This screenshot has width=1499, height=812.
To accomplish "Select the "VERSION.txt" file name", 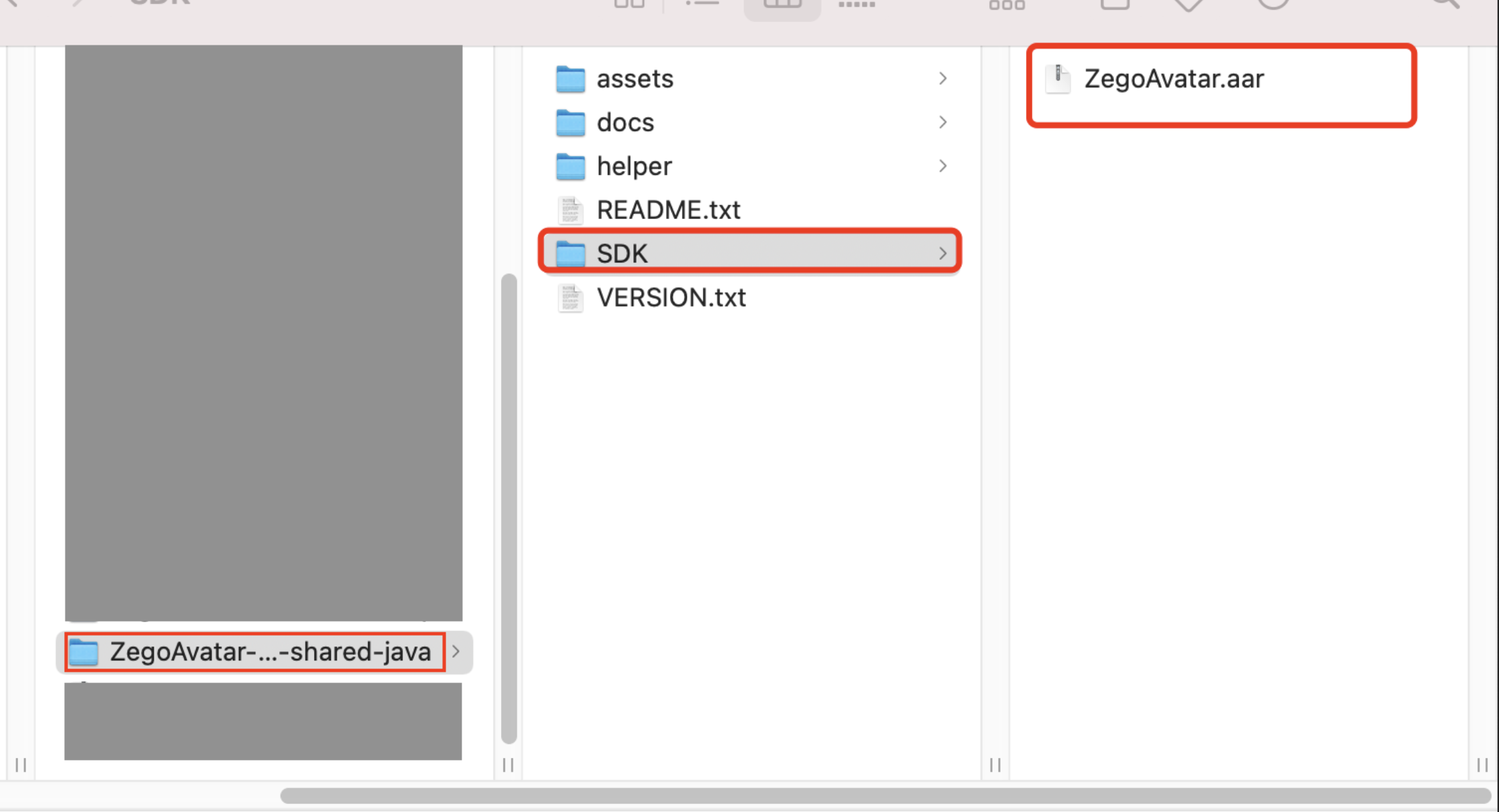I will click(x=671, y=297).
